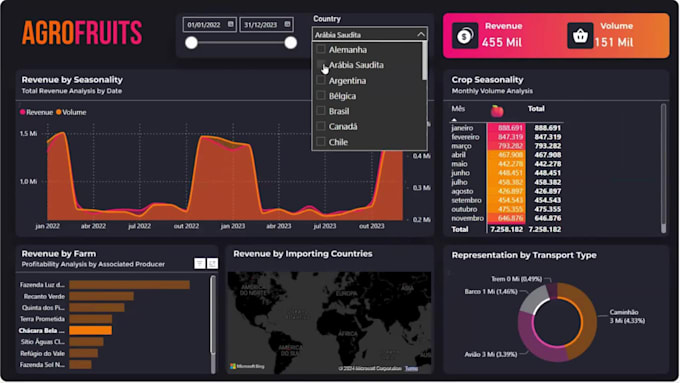Click the Mês column header
The height and width of the screenshot is (383, 680).
coord(458,108)
